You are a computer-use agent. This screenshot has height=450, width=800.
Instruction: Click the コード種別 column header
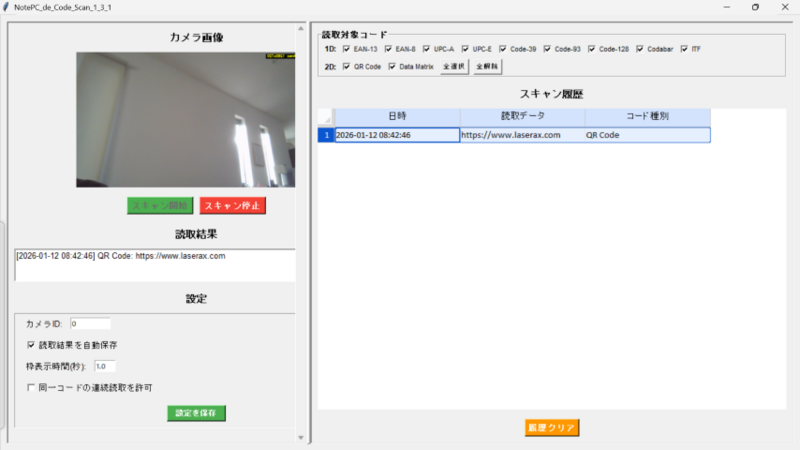[x=647, y=117]
